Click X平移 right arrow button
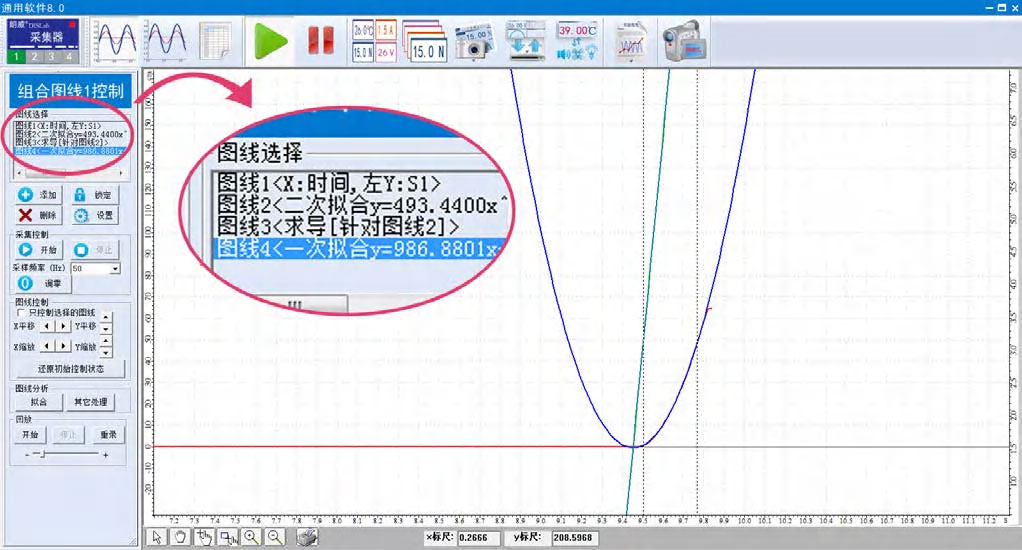This screenshot has height=550, width=1022. click(x=65, y=326)
